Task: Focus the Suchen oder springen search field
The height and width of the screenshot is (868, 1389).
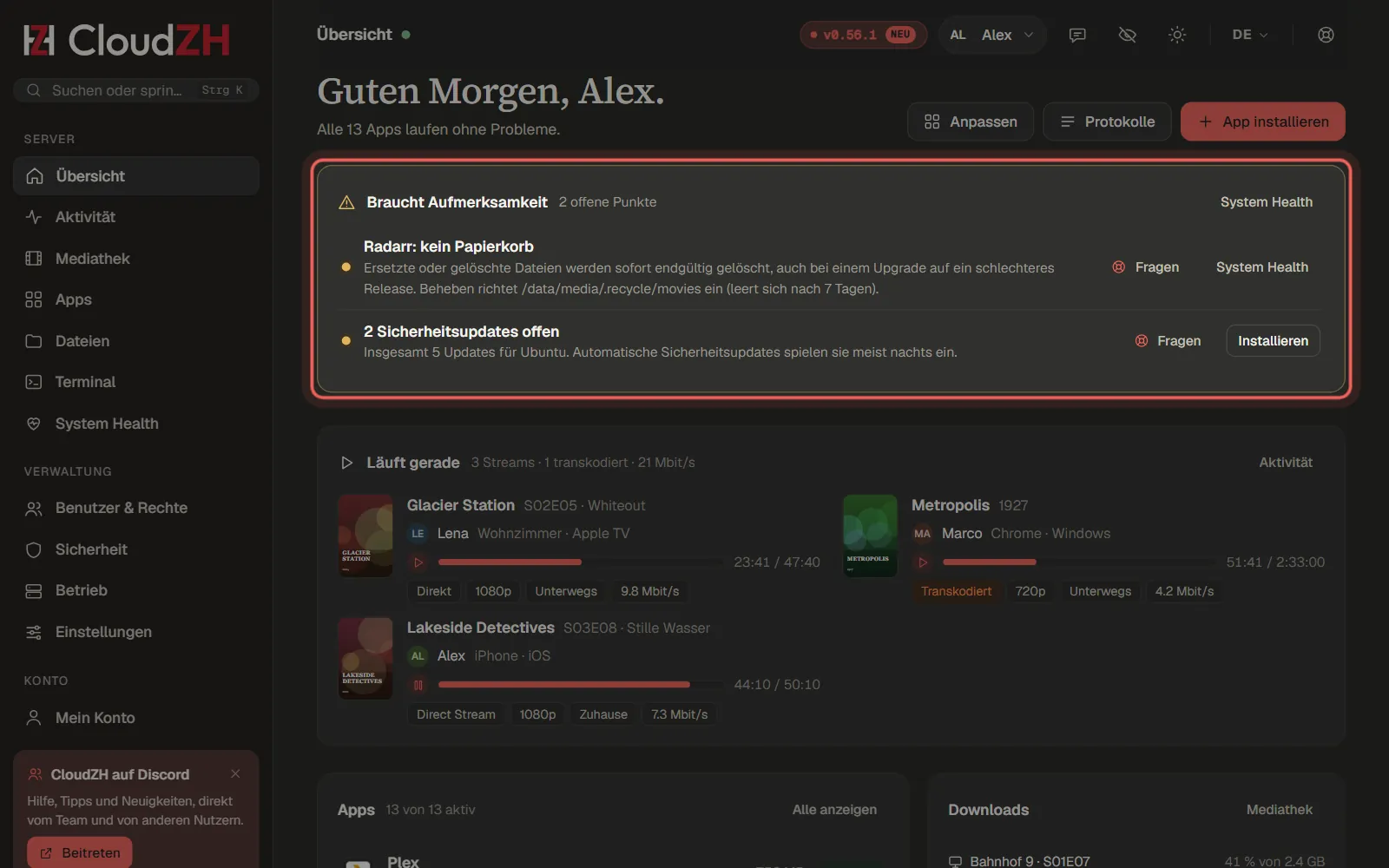Action: pyautogui.click(x=136, y=90)
